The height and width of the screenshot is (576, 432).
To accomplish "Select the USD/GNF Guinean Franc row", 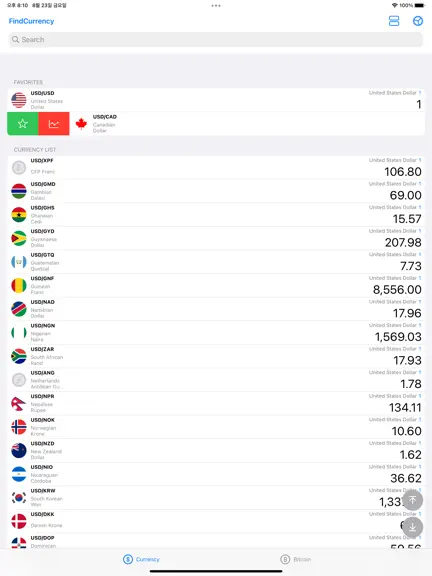I will [x=216, y=285].
